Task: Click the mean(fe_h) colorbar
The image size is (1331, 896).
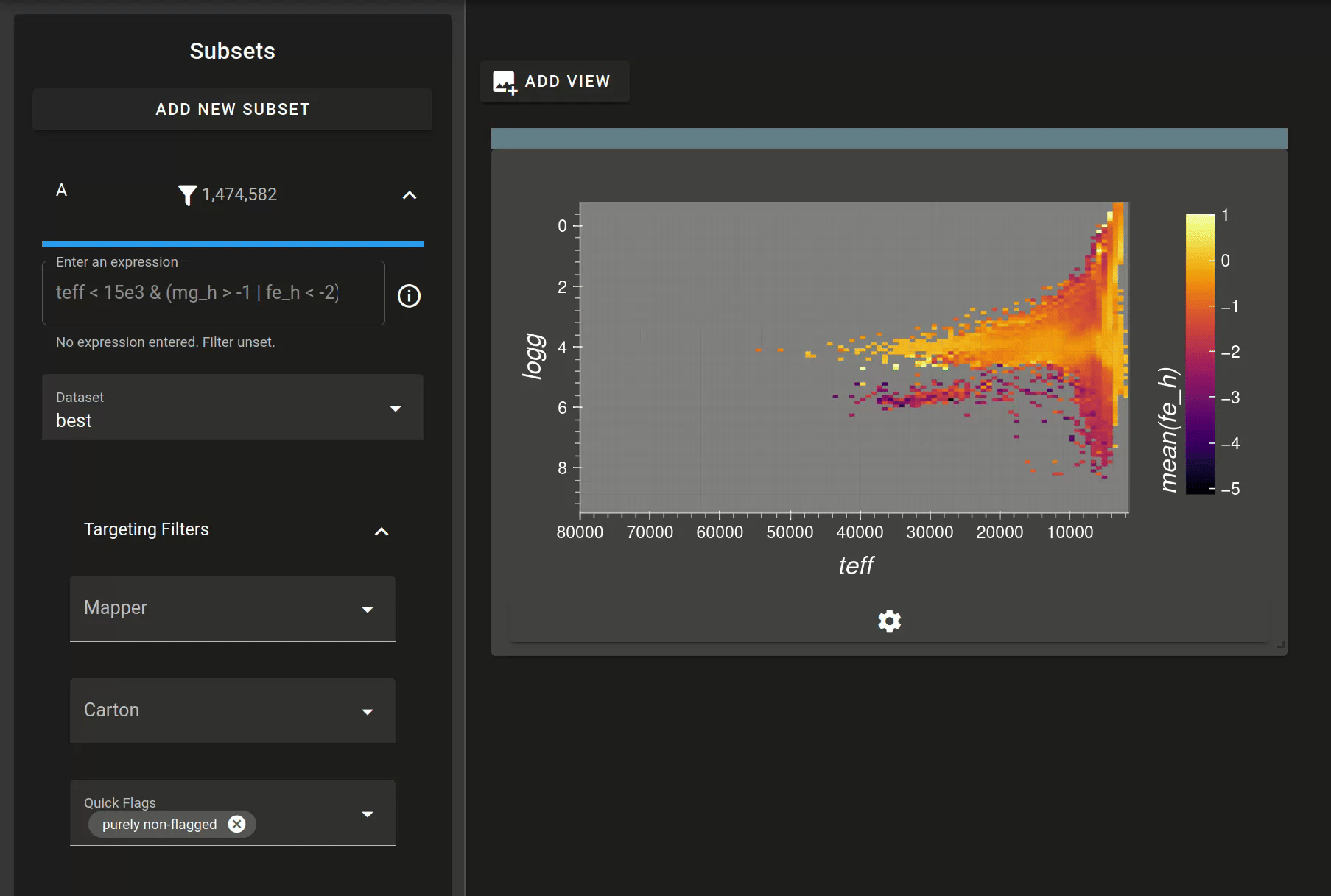Action: pos(1200,354)
